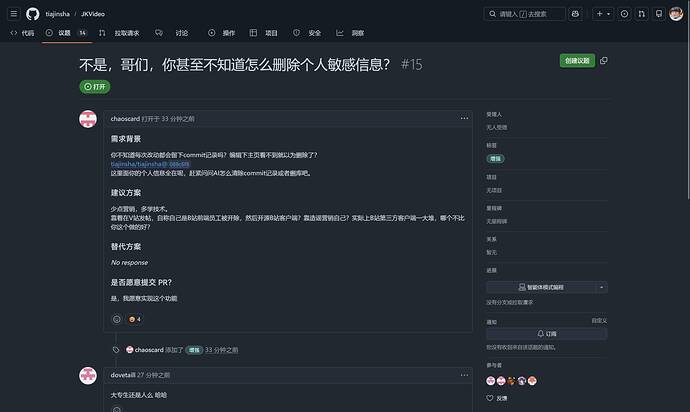Click the 智能体模式编程 button
The height and width of the screenshot is (412, 690).
[x=541, y=287]
